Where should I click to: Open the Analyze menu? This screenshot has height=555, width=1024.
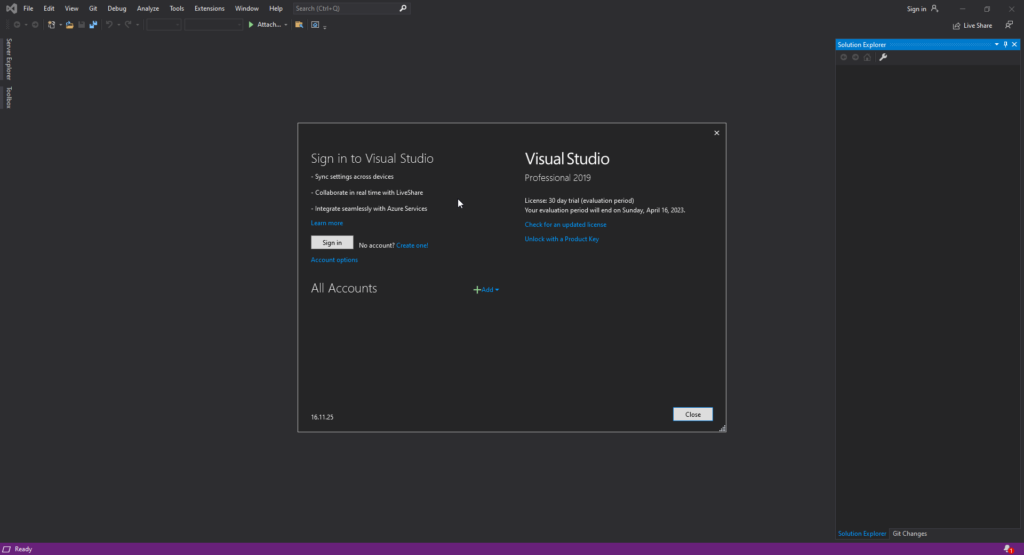[148, 8]
